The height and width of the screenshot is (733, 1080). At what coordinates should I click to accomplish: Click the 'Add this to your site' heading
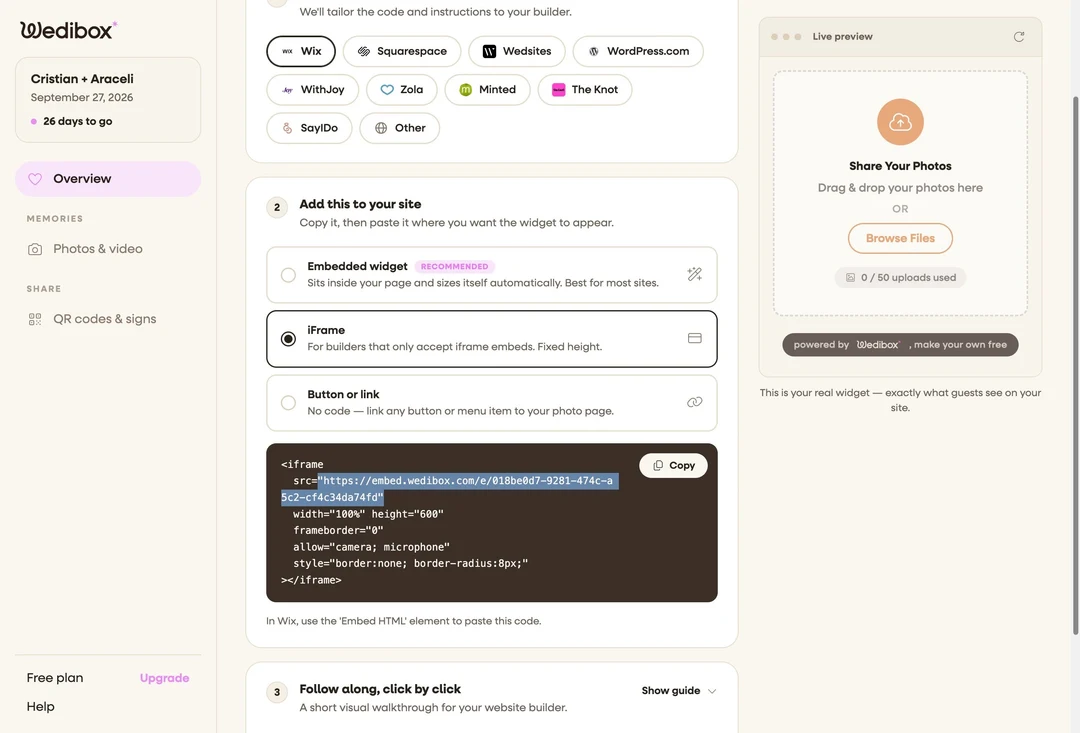[x=360, y=205]
